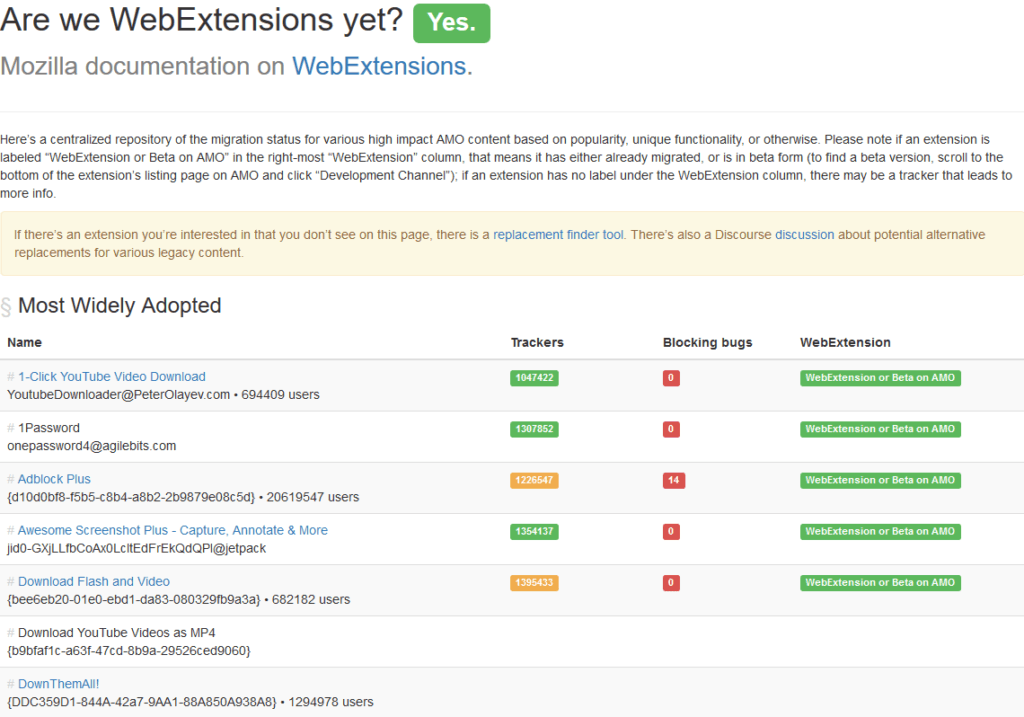Click blocking bugs badge in Awesome Screenshot row
The image size is (1024, 717).
pos(671,532)
